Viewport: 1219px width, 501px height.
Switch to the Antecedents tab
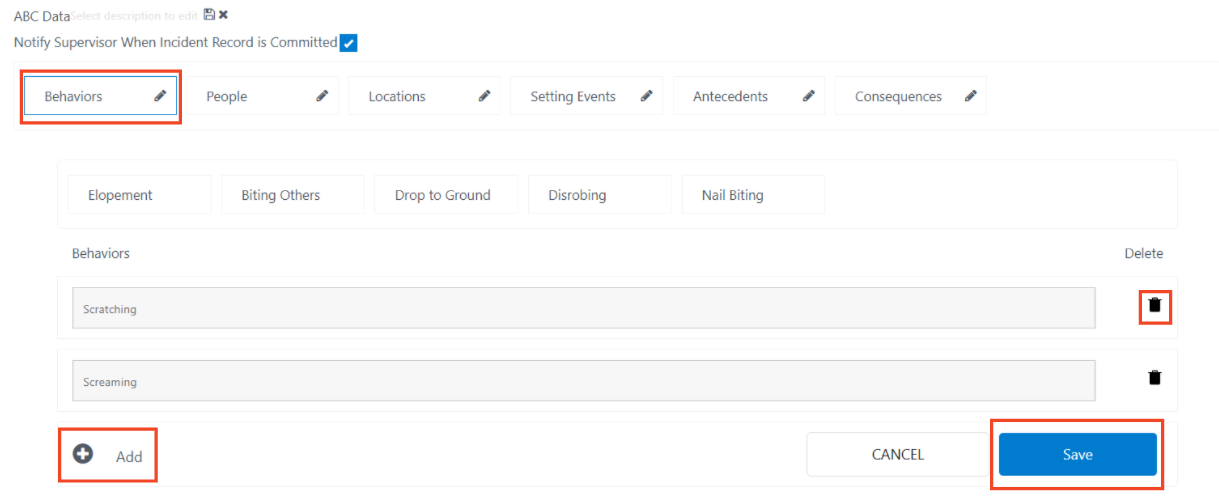coord(749,96)
